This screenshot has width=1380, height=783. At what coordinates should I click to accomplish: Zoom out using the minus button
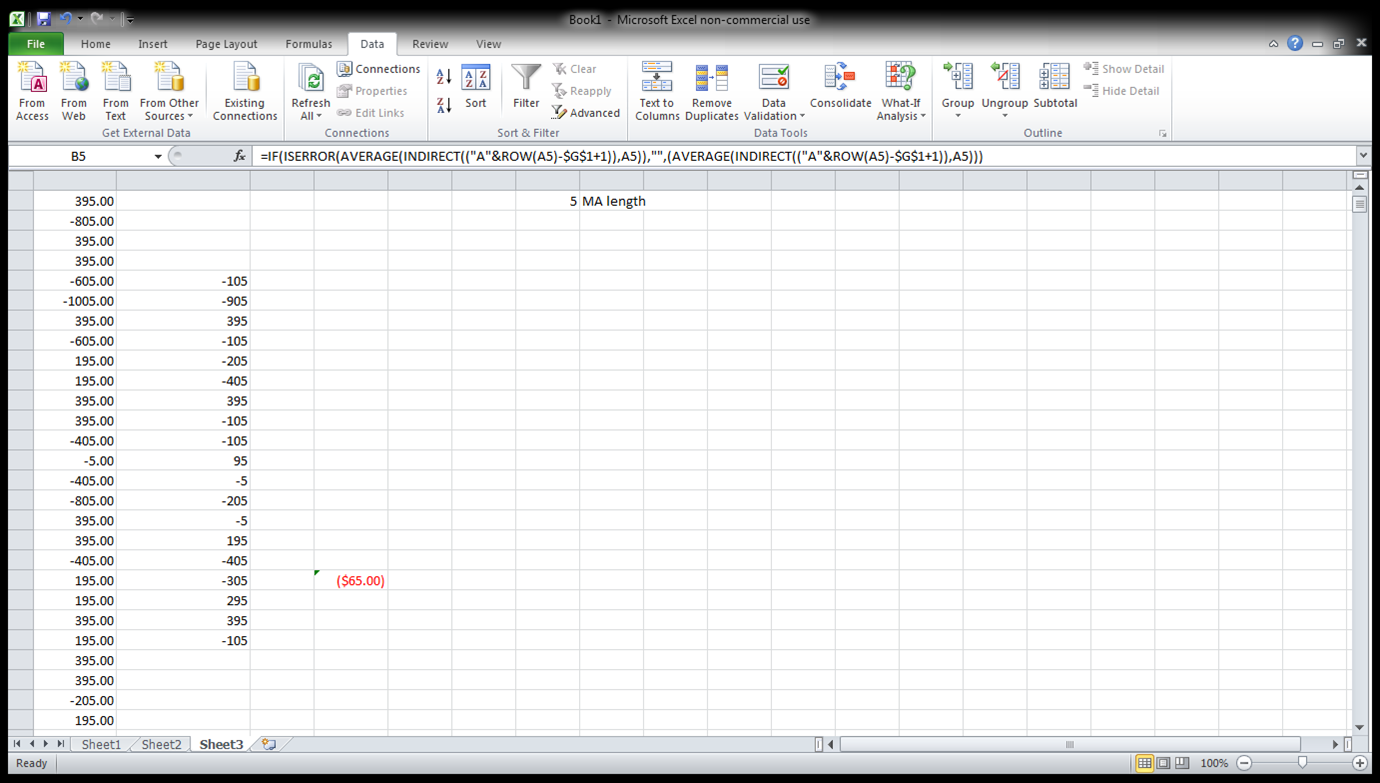1245,763
